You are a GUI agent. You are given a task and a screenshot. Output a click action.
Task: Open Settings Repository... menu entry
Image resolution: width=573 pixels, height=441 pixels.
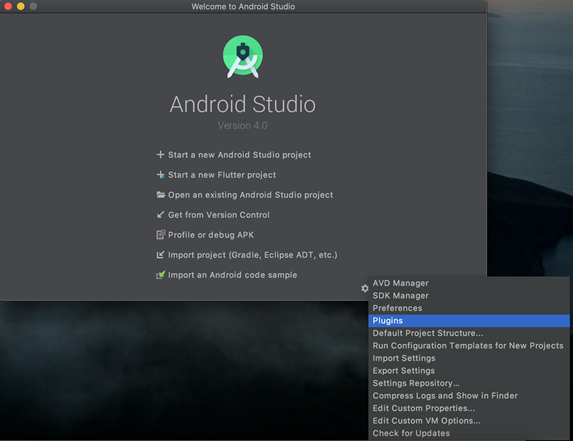(469, 383)
